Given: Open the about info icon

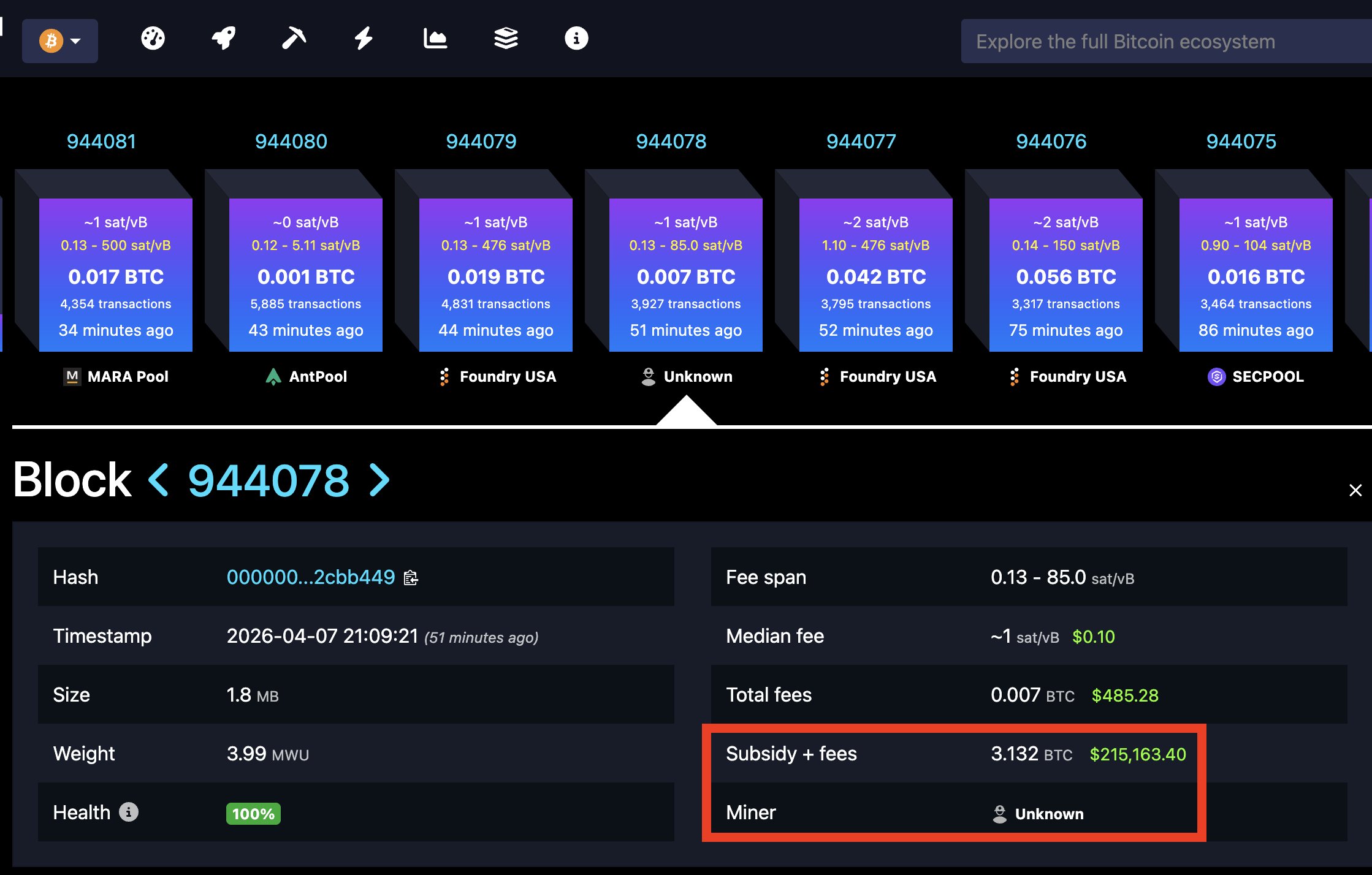Looking at the screenshot, I should (x=576, y=39).
